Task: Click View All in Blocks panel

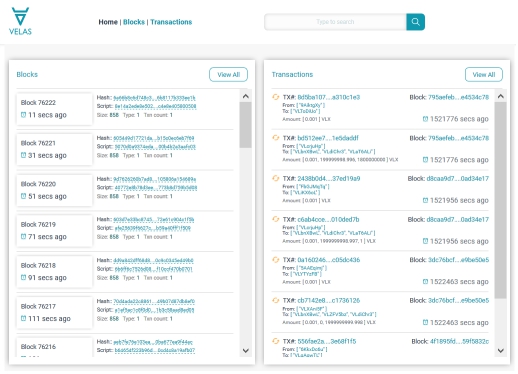Action: (228, 75)
